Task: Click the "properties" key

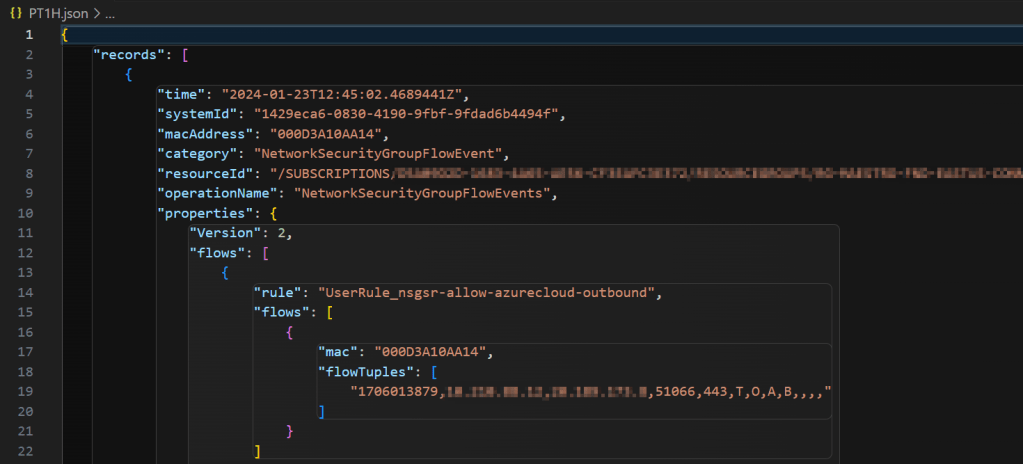Action: [202, 213]
